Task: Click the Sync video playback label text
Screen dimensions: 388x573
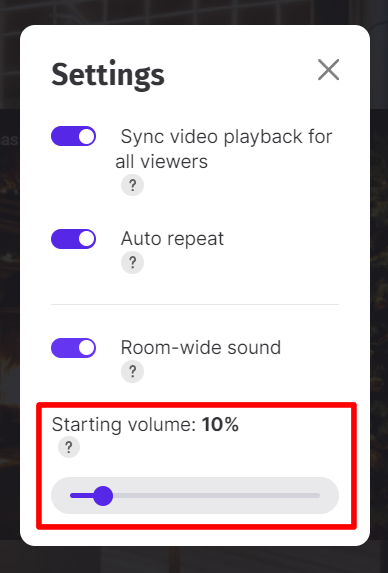Action: pyautogui.click(x=224, y=149)
